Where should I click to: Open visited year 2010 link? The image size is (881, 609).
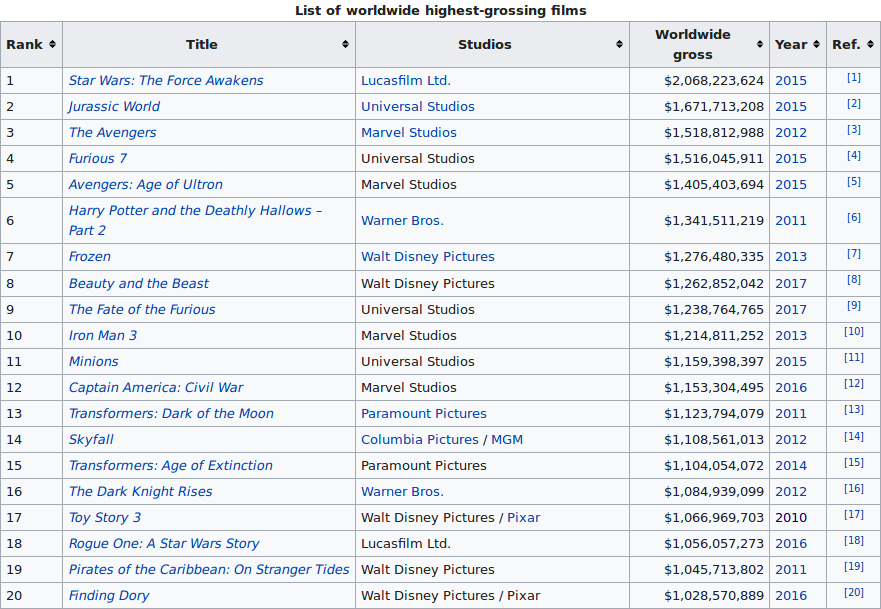[791, 517]
